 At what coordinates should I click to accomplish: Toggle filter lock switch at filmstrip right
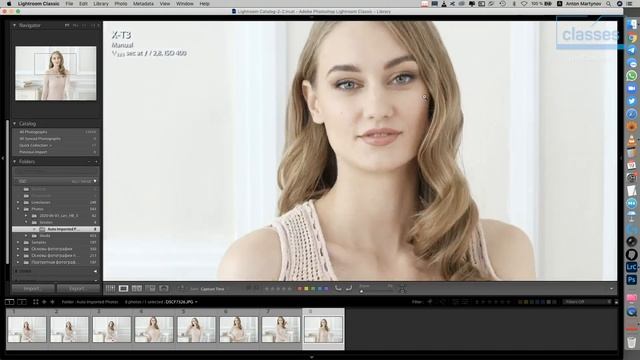point(616,302)
